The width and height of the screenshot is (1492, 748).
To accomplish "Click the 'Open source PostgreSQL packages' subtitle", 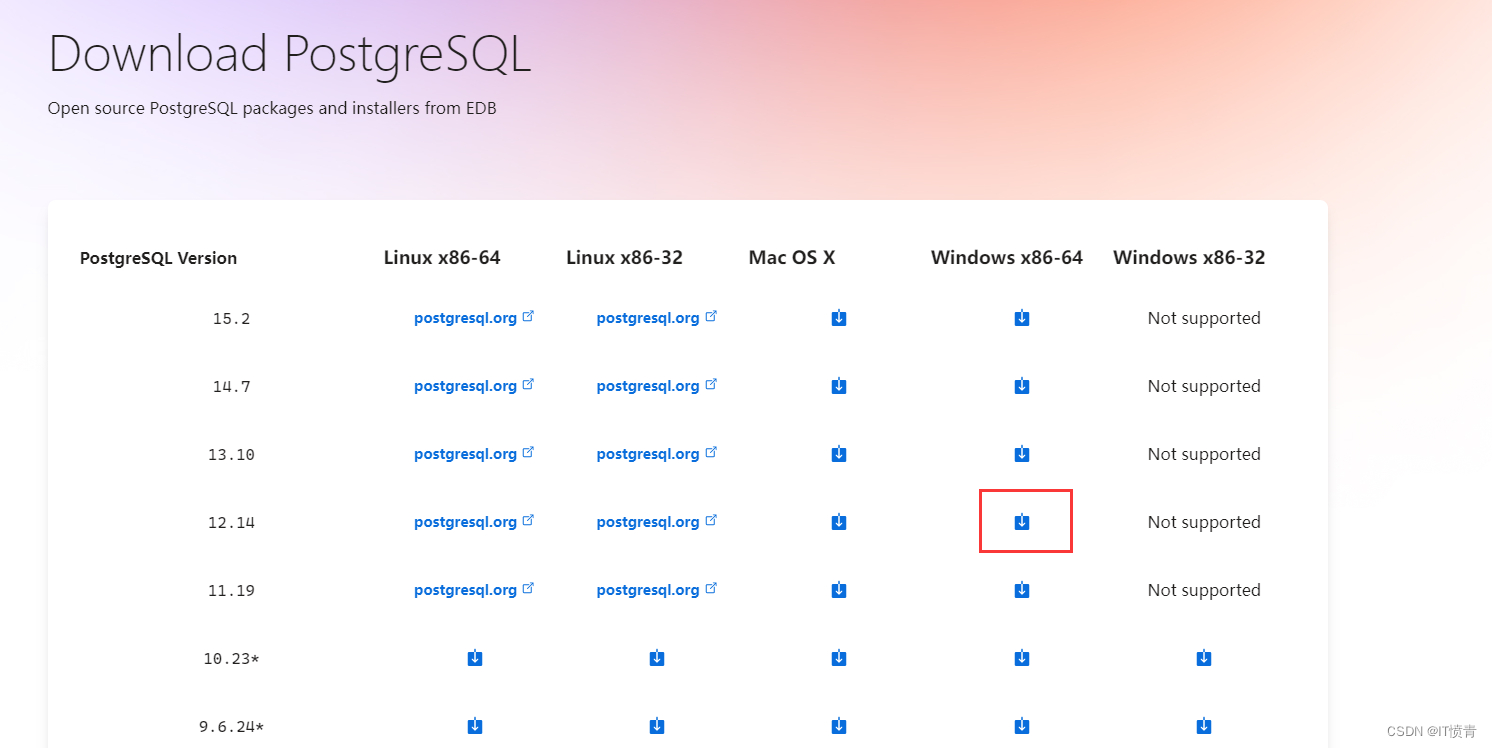I will pos(272,108).
